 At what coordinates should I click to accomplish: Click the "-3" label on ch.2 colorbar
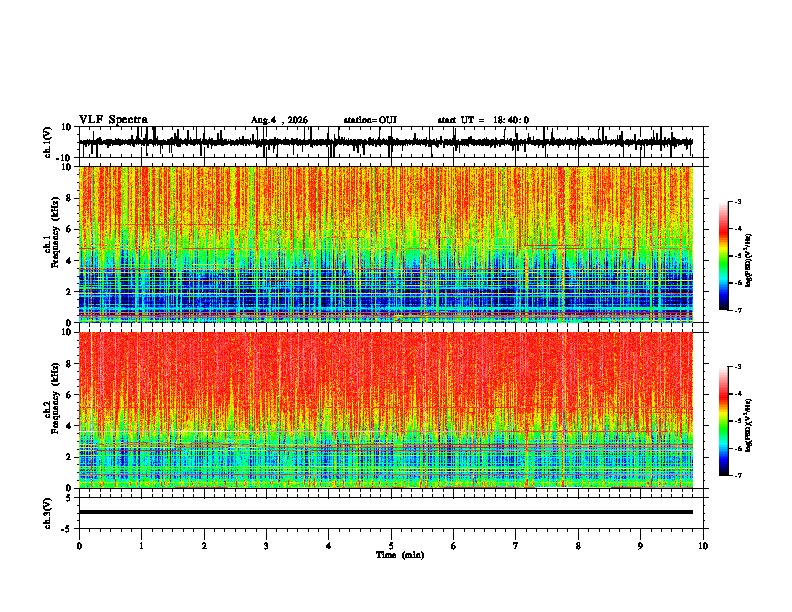coord(737,367)
